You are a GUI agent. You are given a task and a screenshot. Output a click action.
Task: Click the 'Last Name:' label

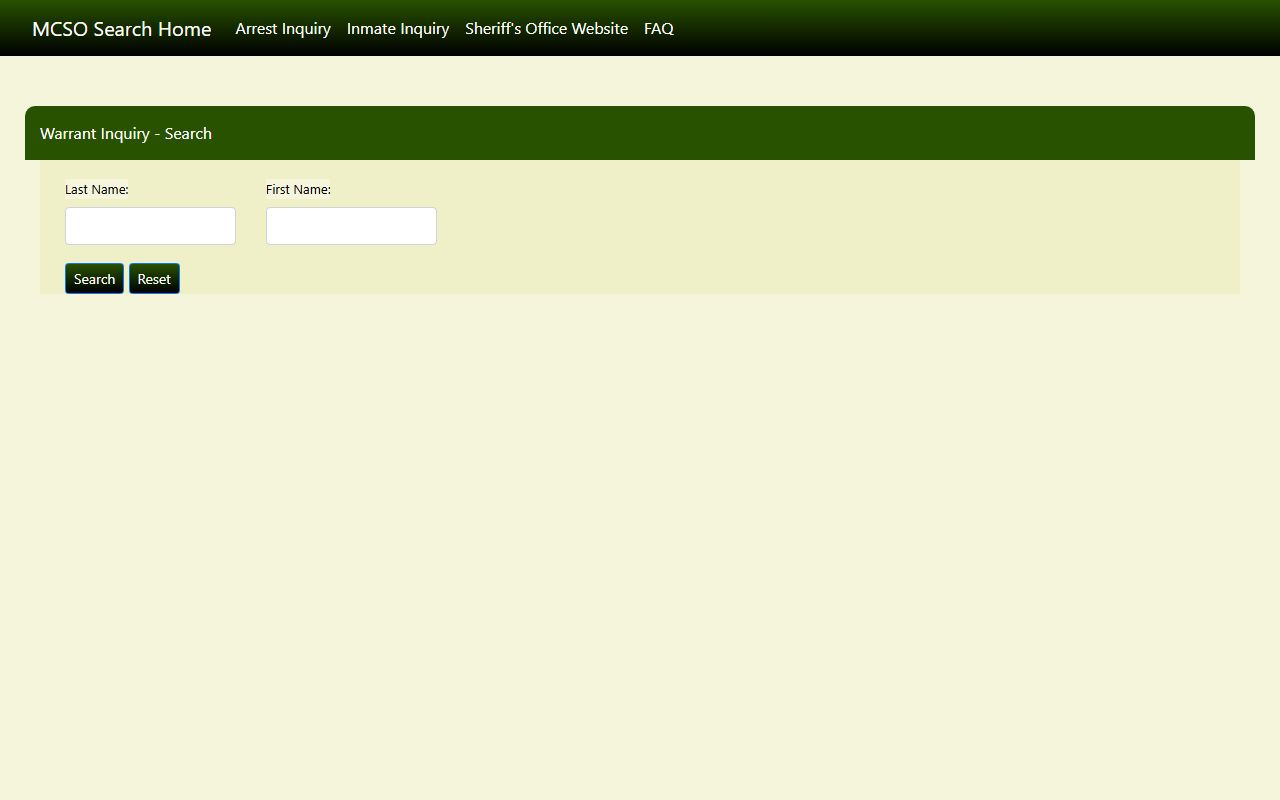coord(96,189)
